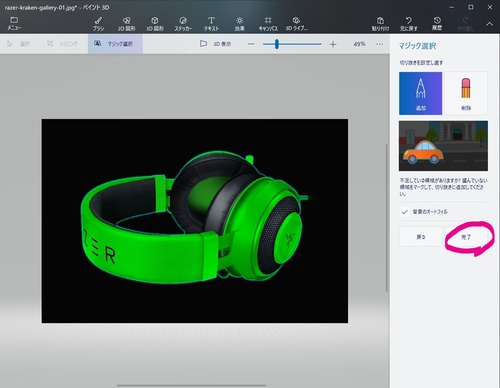The image size is (500, 388).
Task: Click the orange car tutorial preview
Action: 443,146
